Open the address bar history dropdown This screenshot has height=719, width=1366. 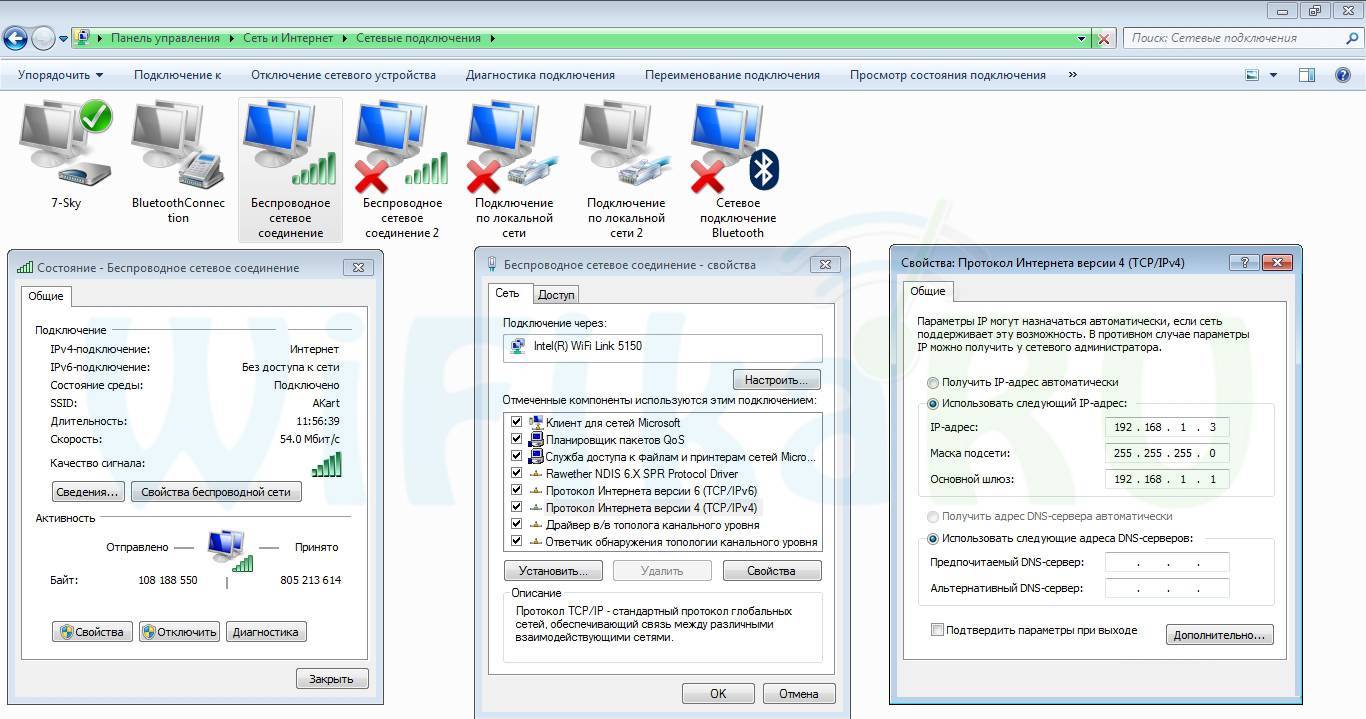1082,39
